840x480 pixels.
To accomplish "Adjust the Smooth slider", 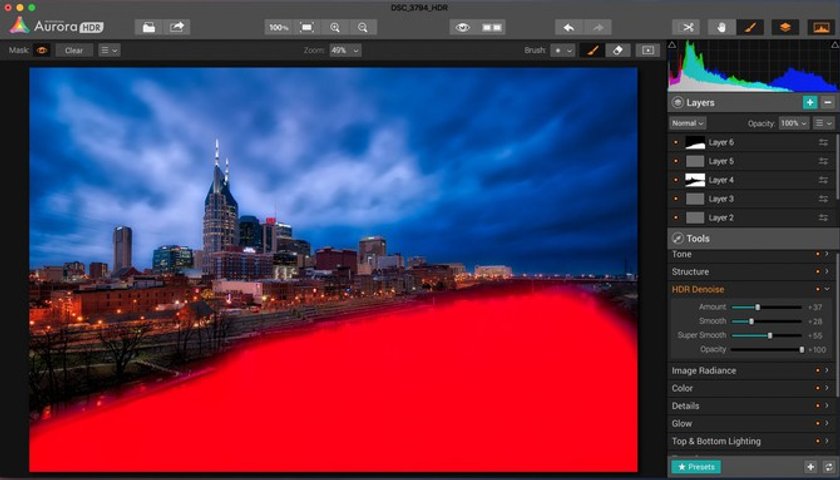I will 766,321.
